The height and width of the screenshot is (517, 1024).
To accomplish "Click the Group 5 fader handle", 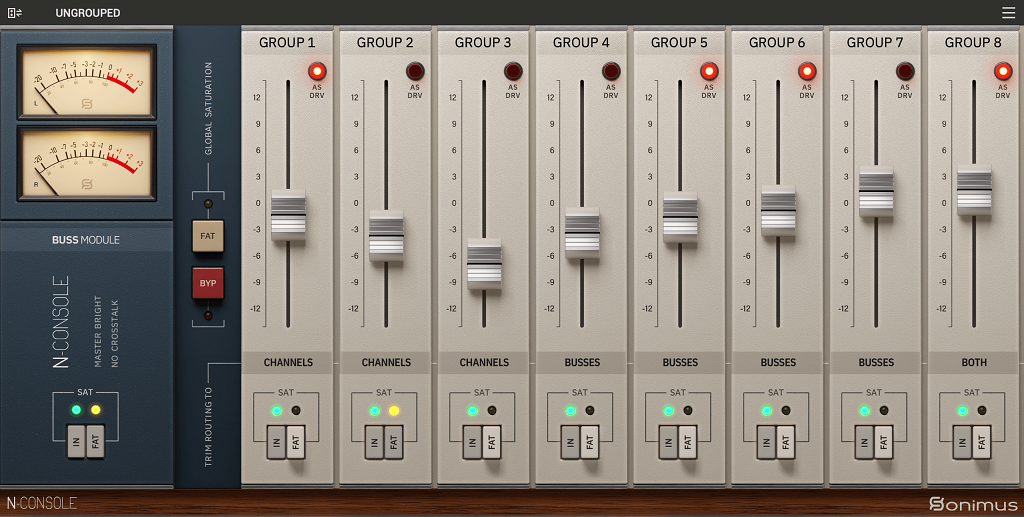I will tap(680, 217).
